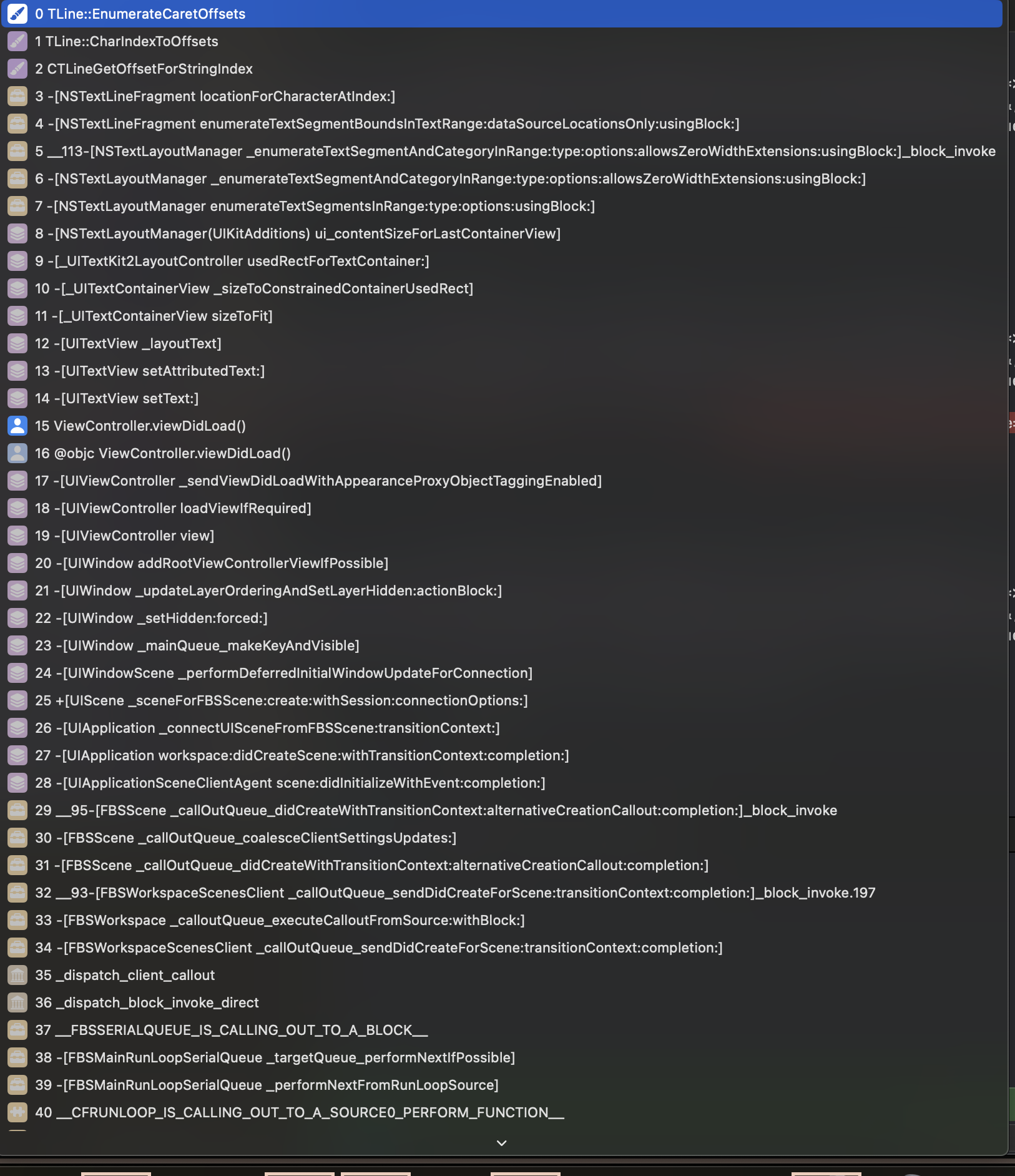Click the briefcase icon of frame 3 locationForCharacterAtIndex
Screen dimensions: 1015x1176
coord(17,96)
